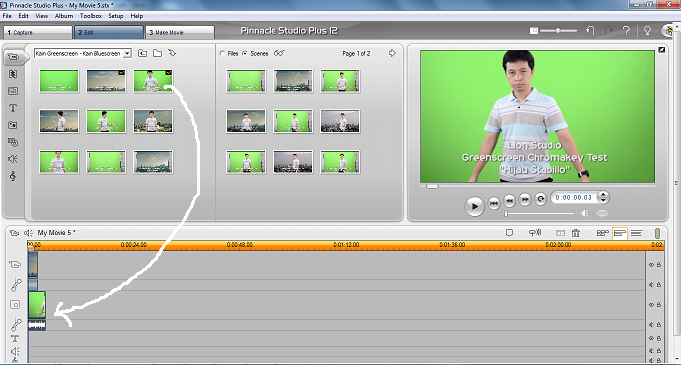Mute the original audio track
The width and height of the screenshot is (681, 365).
(x=651, y=285)
